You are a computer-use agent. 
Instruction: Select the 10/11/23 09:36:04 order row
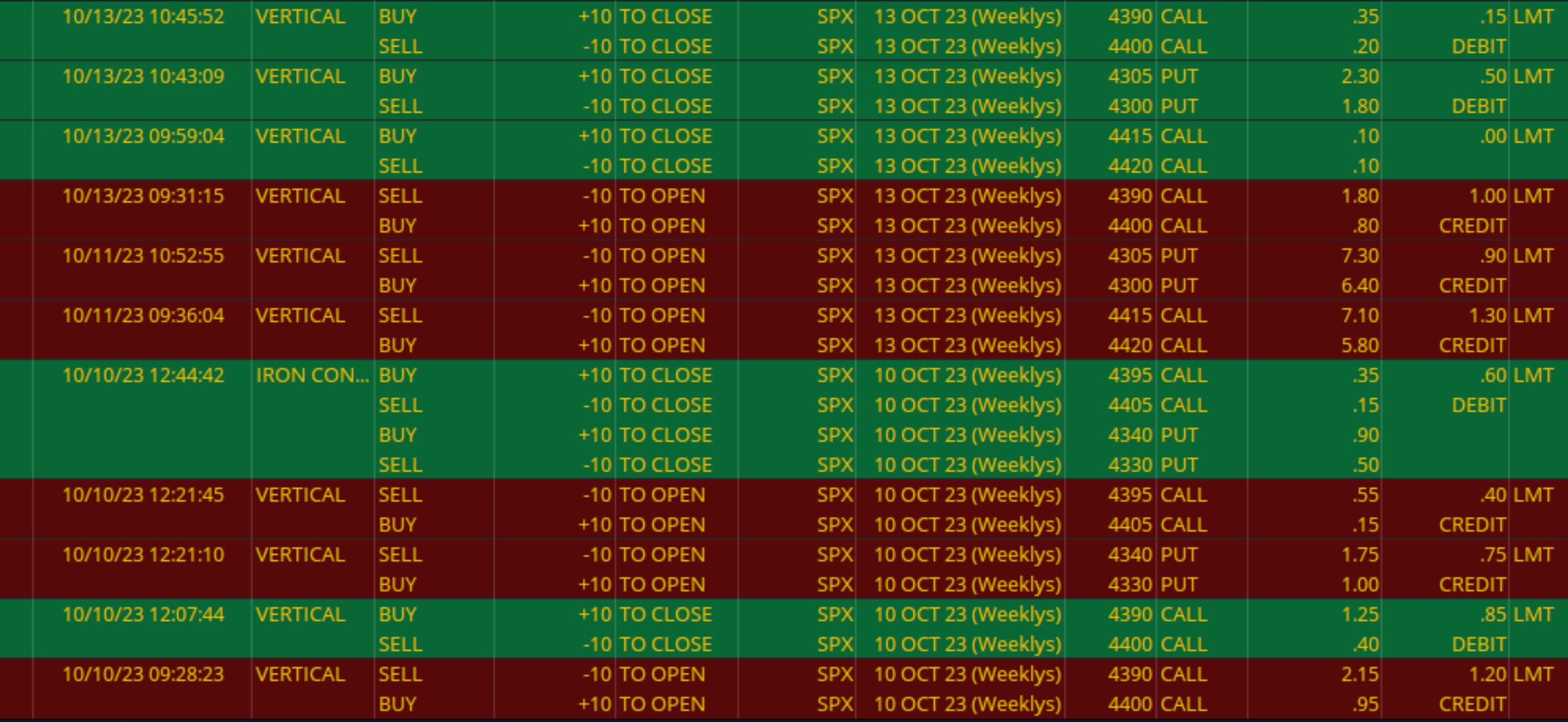[143, 315]
